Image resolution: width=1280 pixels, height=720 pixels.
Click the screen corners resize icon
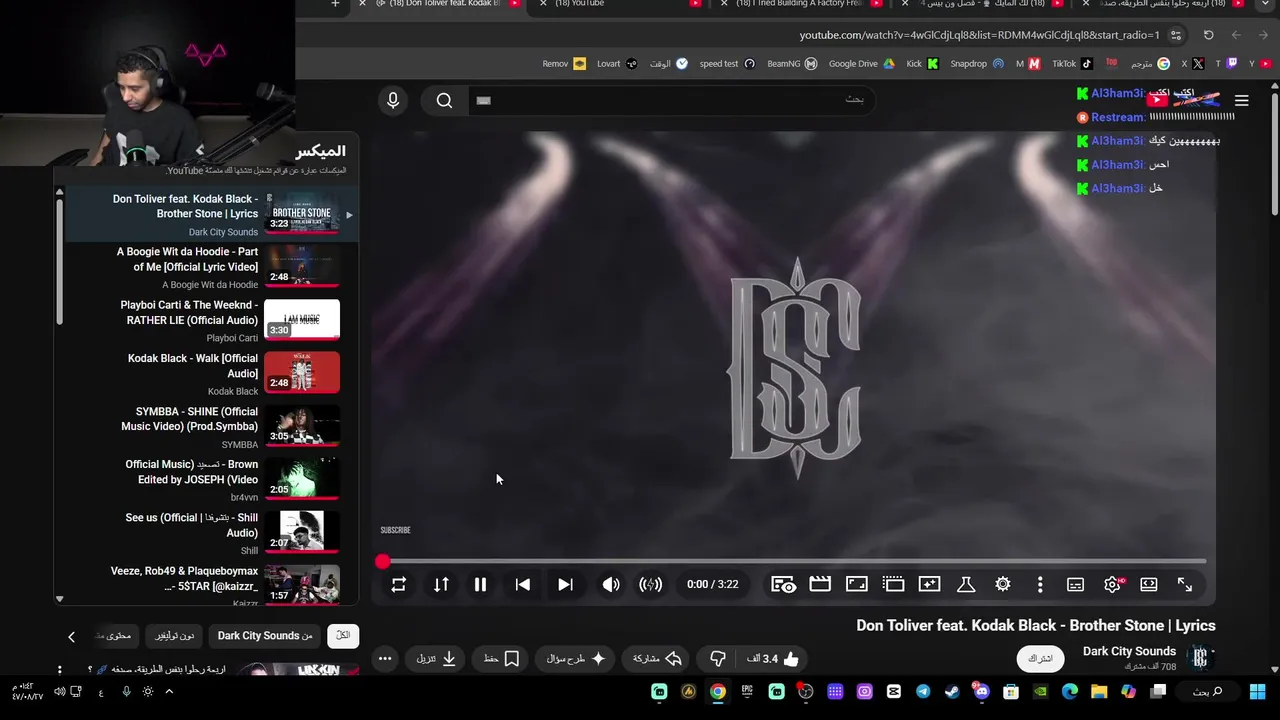coord(857,585)
